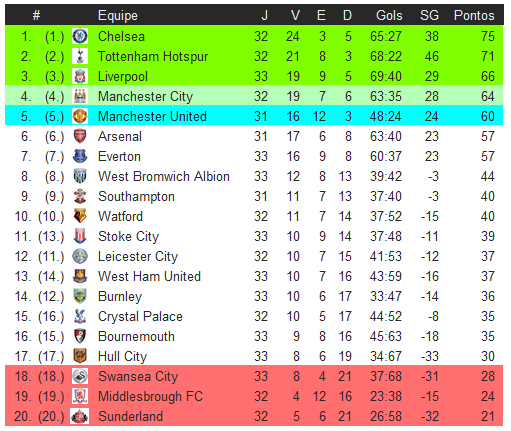Image resolution: width=511 pixels, height=431 pixels.
Task: Click the Equipe column header
Action: [118, 16]
